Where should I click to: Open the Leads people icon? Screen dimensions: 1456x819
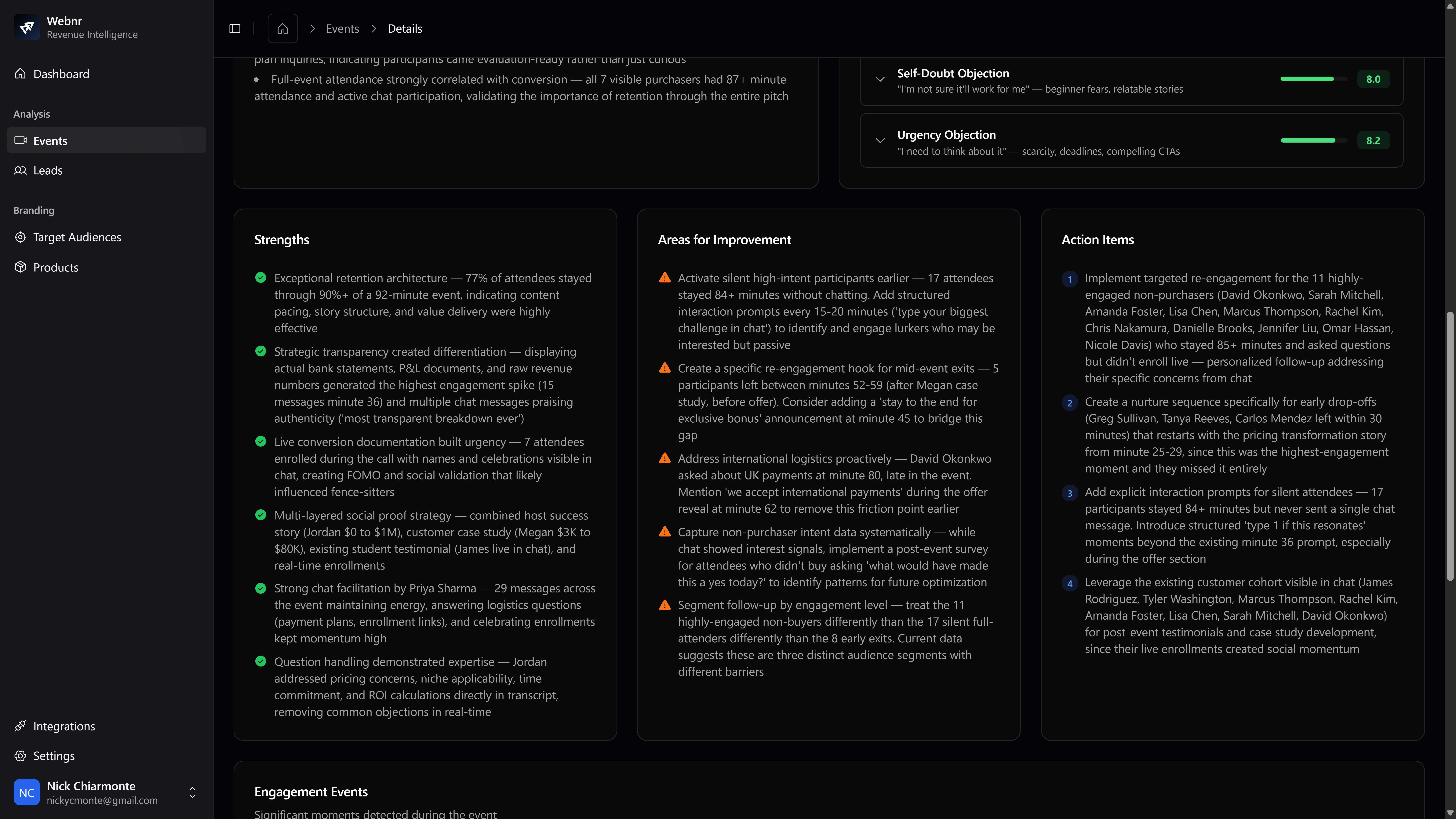pyautogui.click(x=20, y=170)
